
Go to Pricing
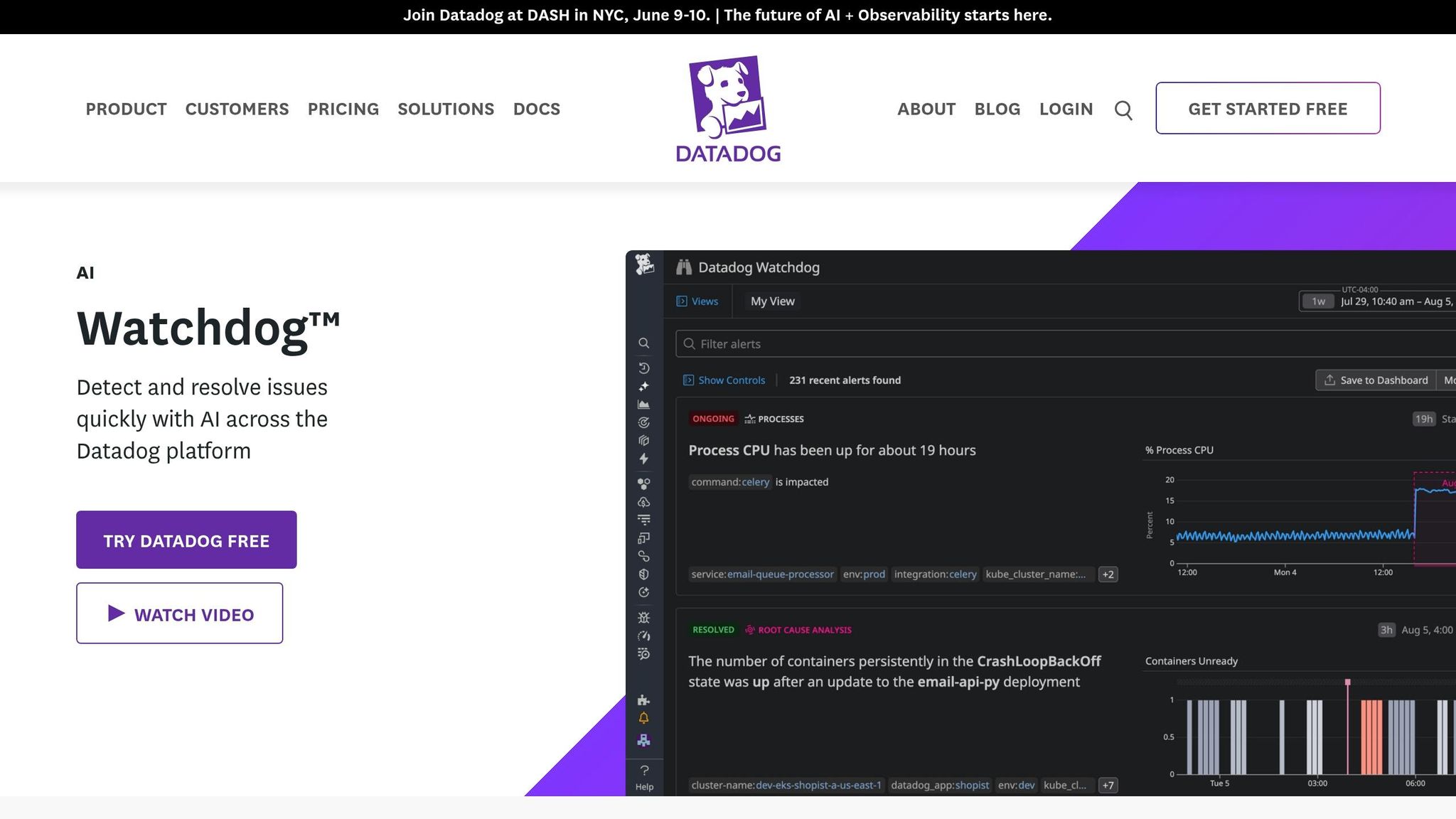[x=343, y=109]
